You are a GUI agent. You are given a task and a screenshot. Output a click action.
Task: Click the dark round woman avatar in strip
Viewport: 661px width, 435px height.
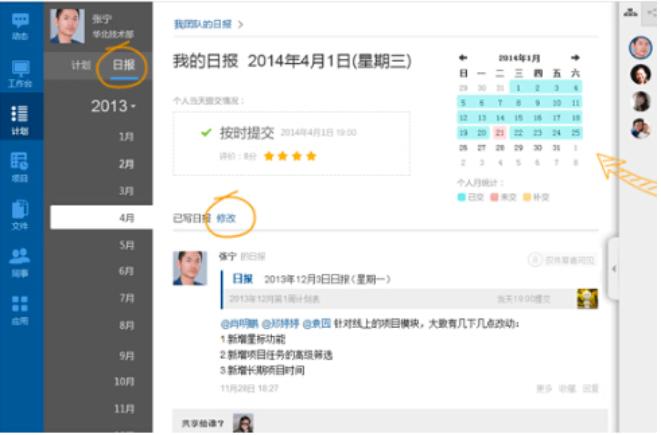point(640,74)
